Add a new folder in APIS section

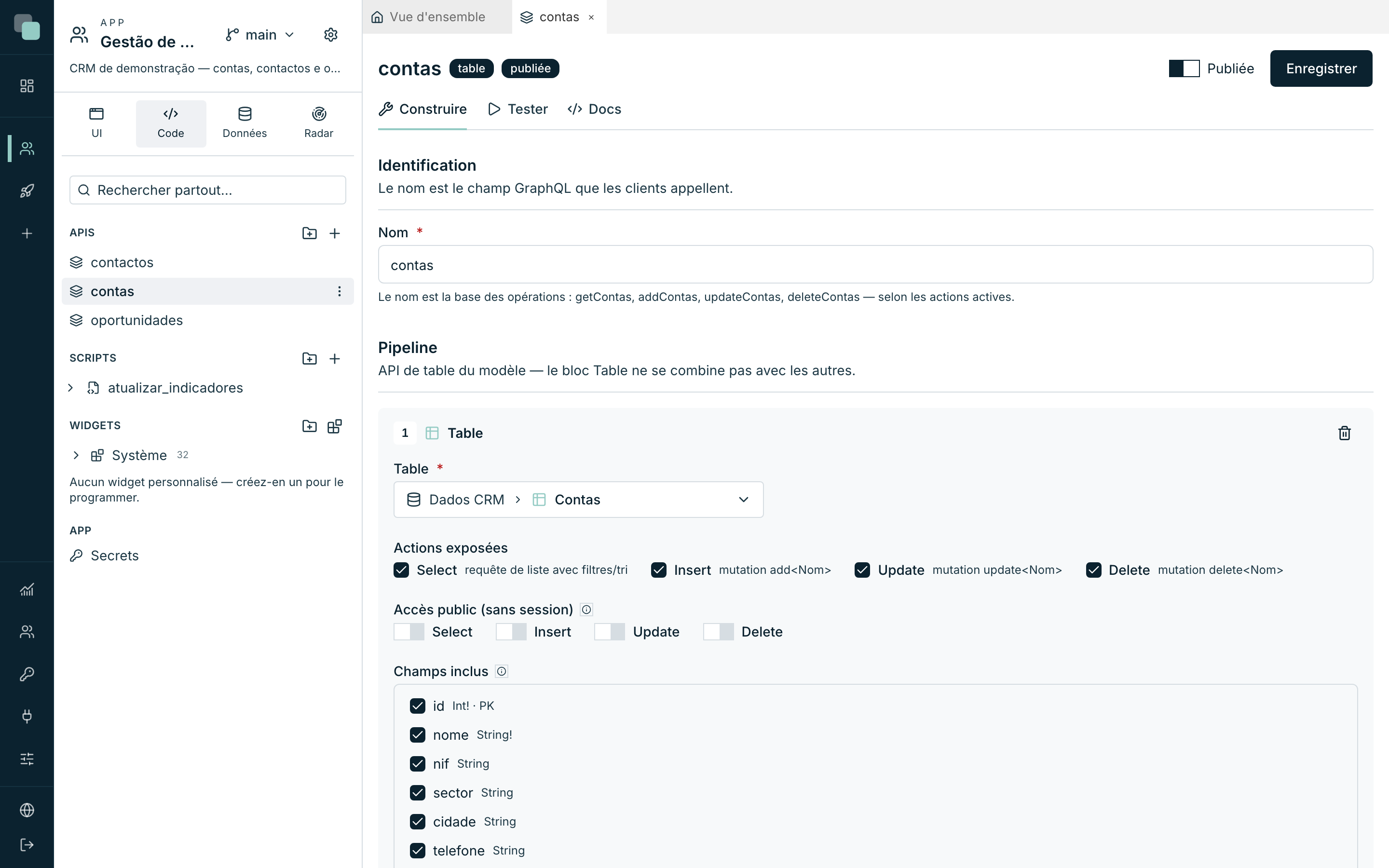309,233
